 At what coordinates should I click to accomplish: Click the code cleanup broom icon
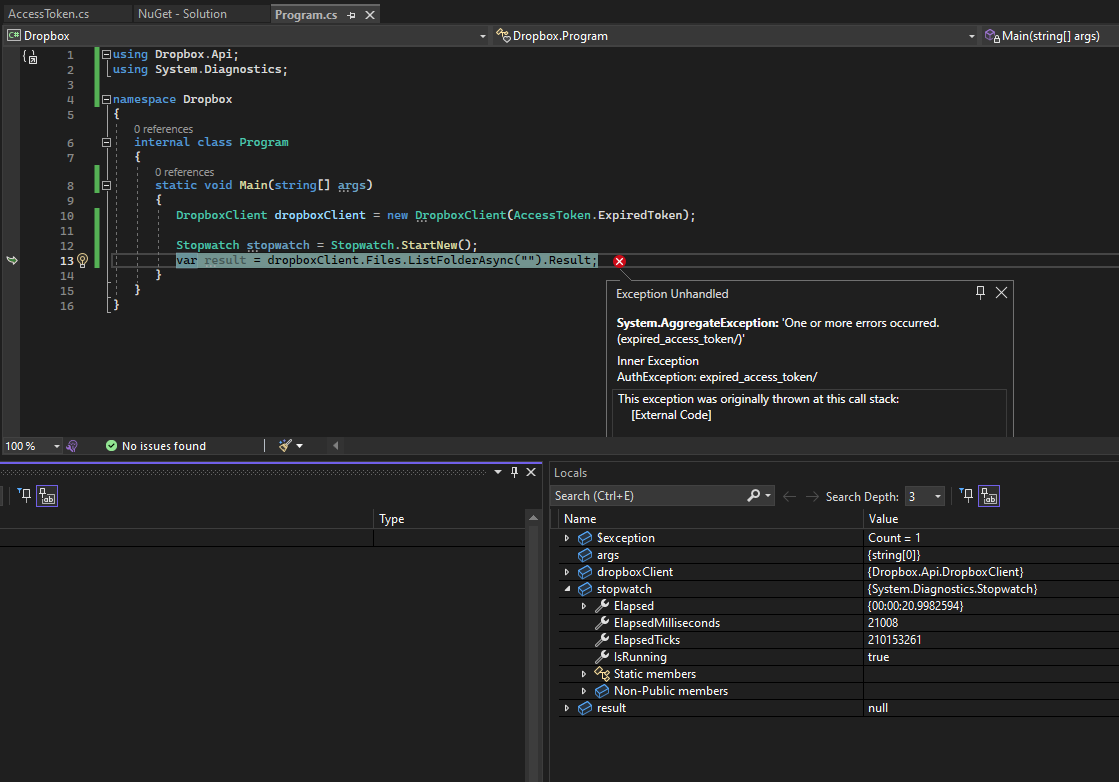click(x=285, y=446)
